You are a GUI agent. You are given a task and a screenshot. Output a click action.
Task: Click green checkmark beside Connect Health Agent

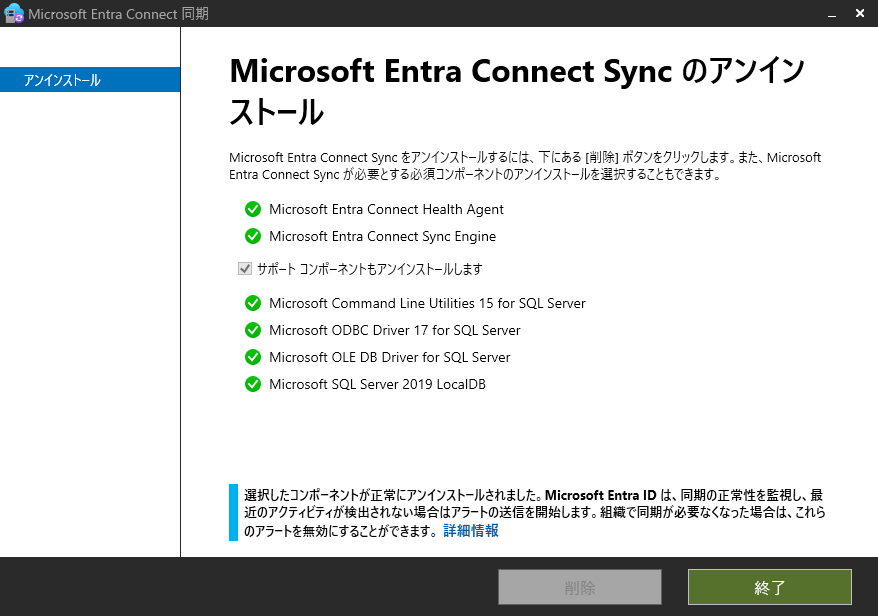(253, 209)
